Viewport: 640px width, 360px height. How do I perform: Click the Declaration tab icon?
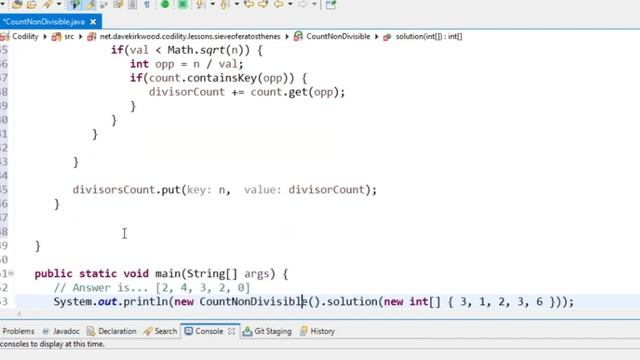[x=91, y=331]
